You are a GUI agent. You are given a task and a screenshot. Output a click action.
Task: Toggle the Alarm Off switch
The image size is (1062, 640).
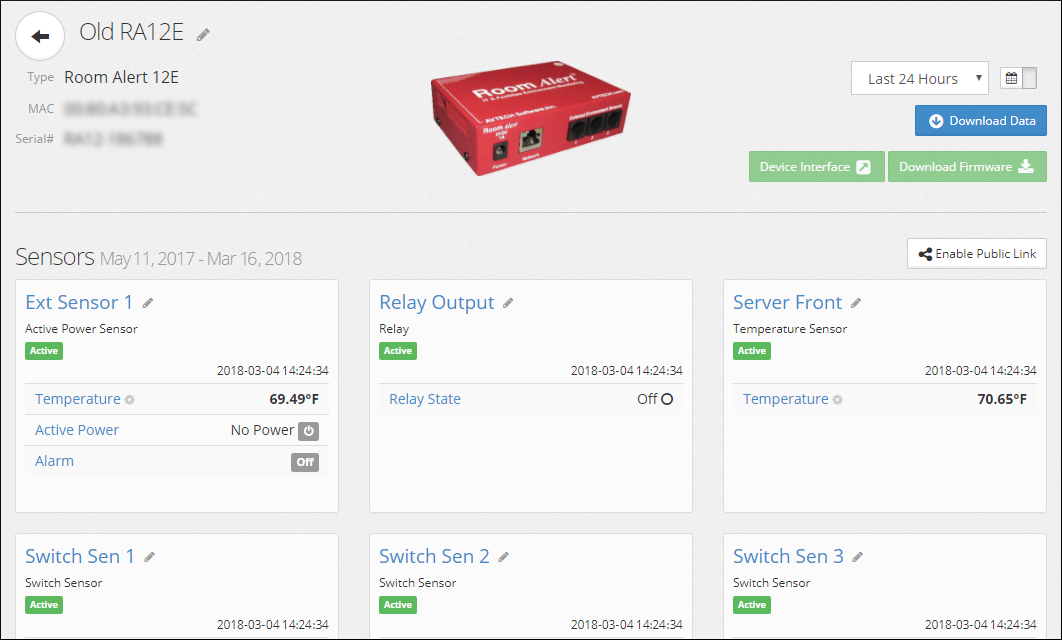coord(305,462)
